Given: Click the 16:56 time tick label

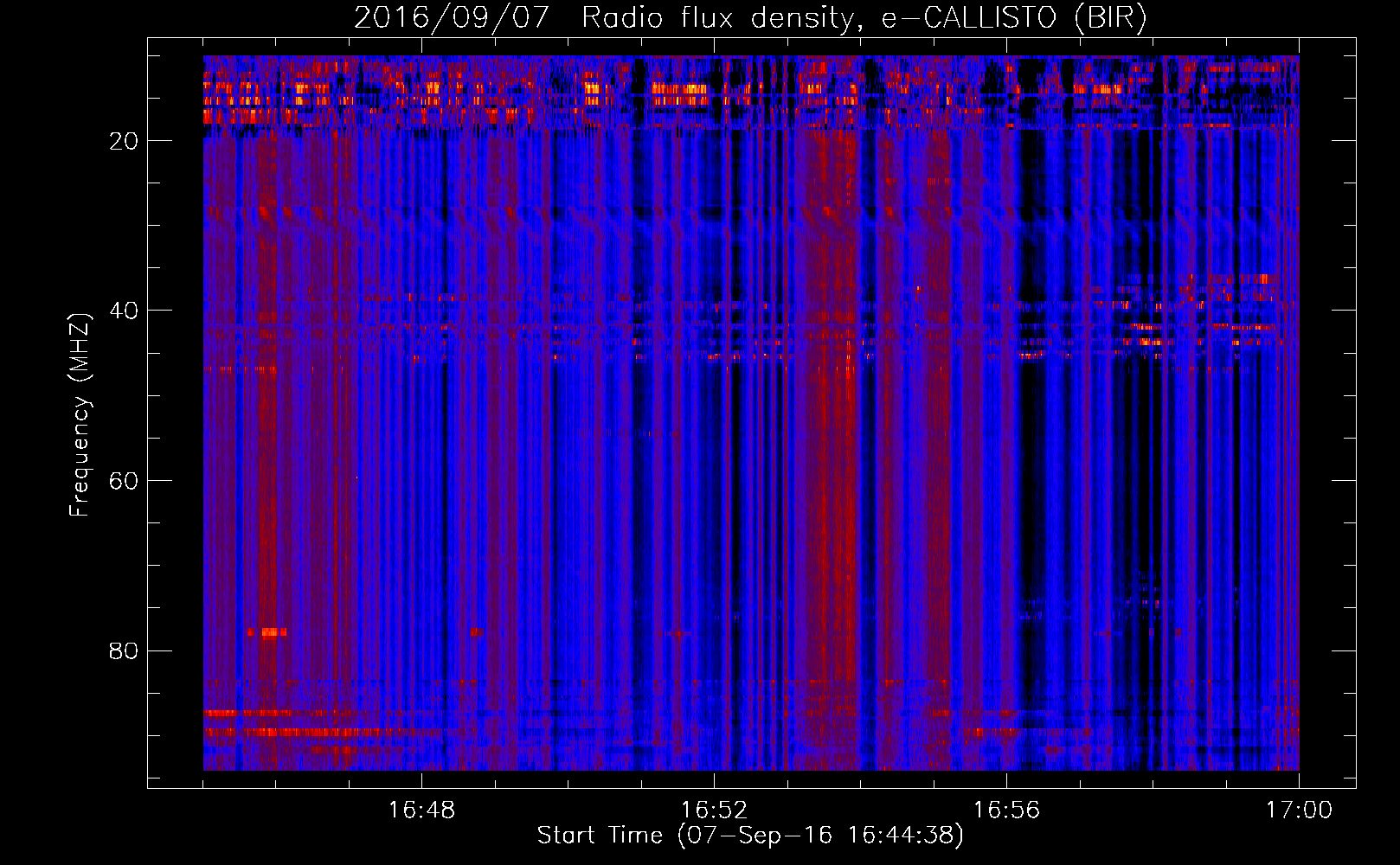Looking at the screenshot, I should pos(1006,811).
